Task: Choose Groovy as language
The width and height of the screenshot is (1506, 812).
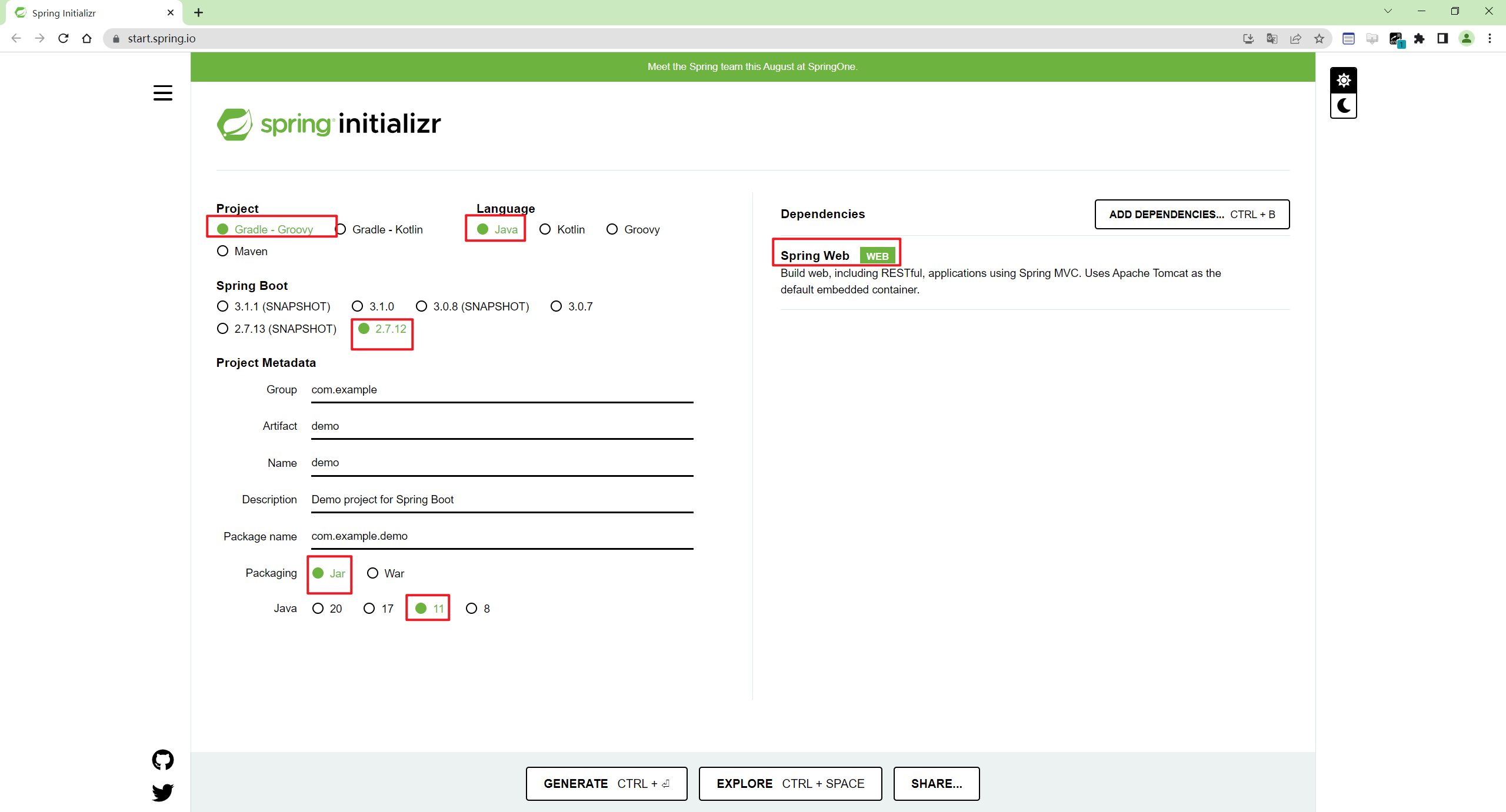Action: click(x=634, y=229)
